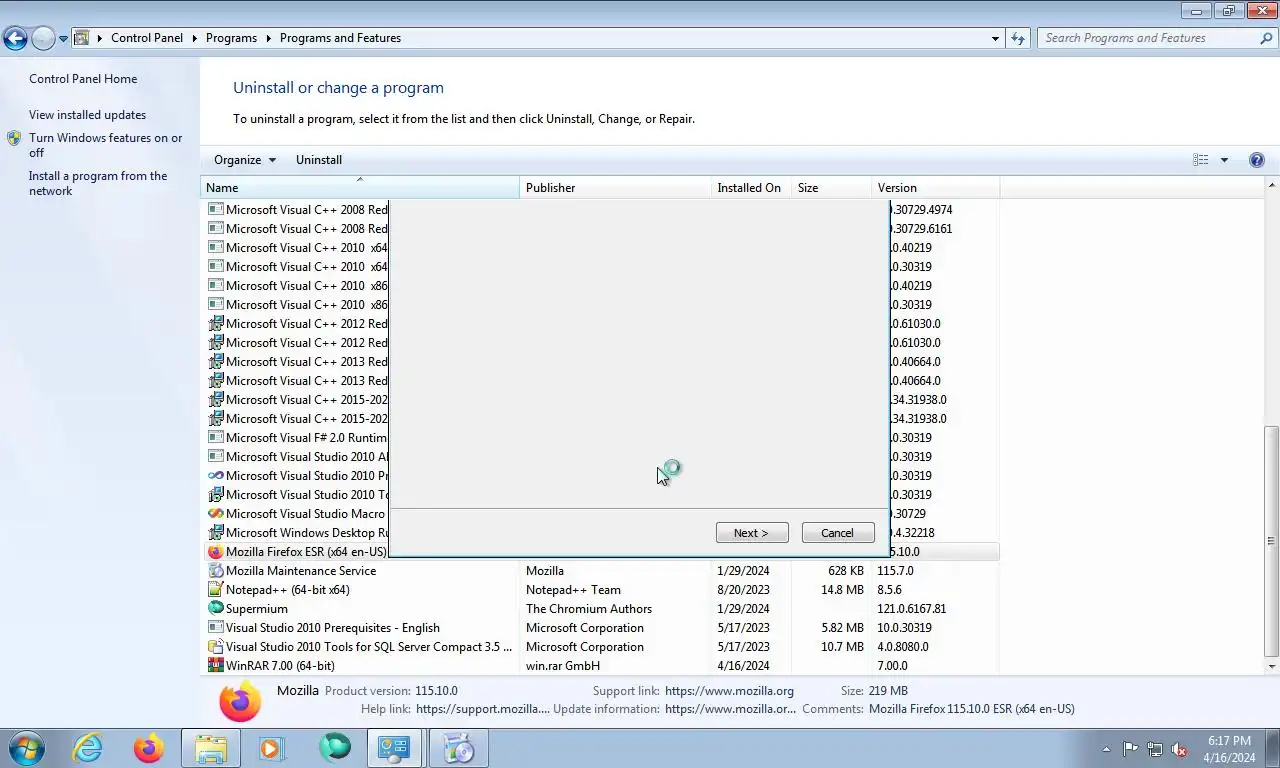Click Notepad++ Team publisher cell
The height and width of the screenshot is (768, 1280).
pos(573,590)
